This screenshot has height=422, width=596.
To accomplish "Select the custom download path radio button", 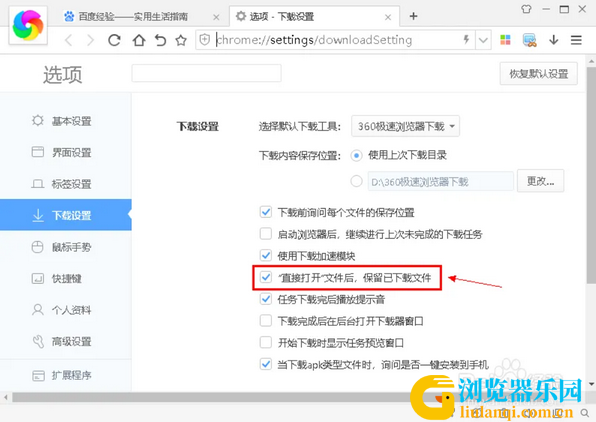I will click(x=356, y=181).
